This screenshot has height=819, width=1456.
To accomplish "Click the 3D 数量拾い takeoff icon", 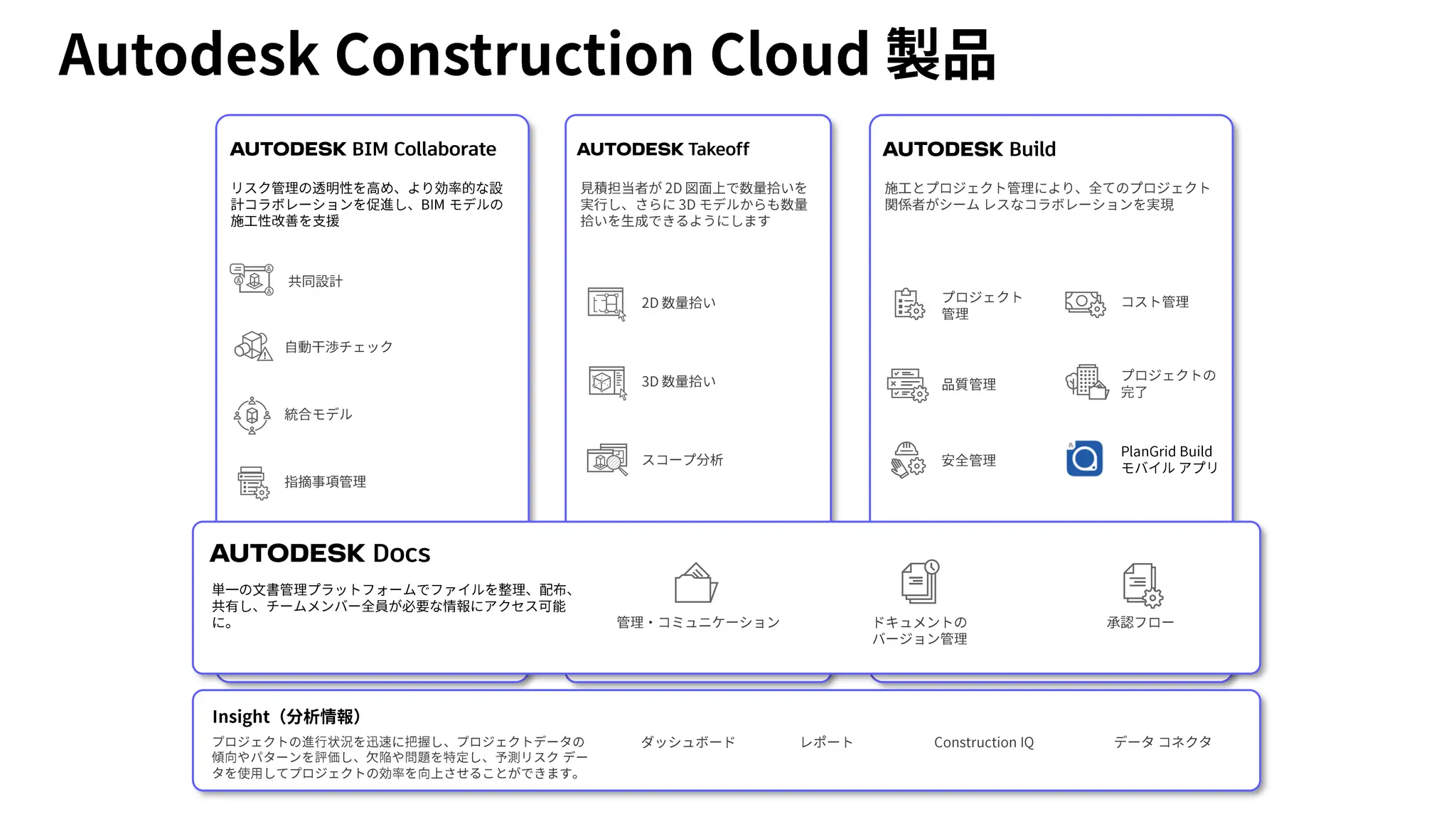I will [607, 382].
